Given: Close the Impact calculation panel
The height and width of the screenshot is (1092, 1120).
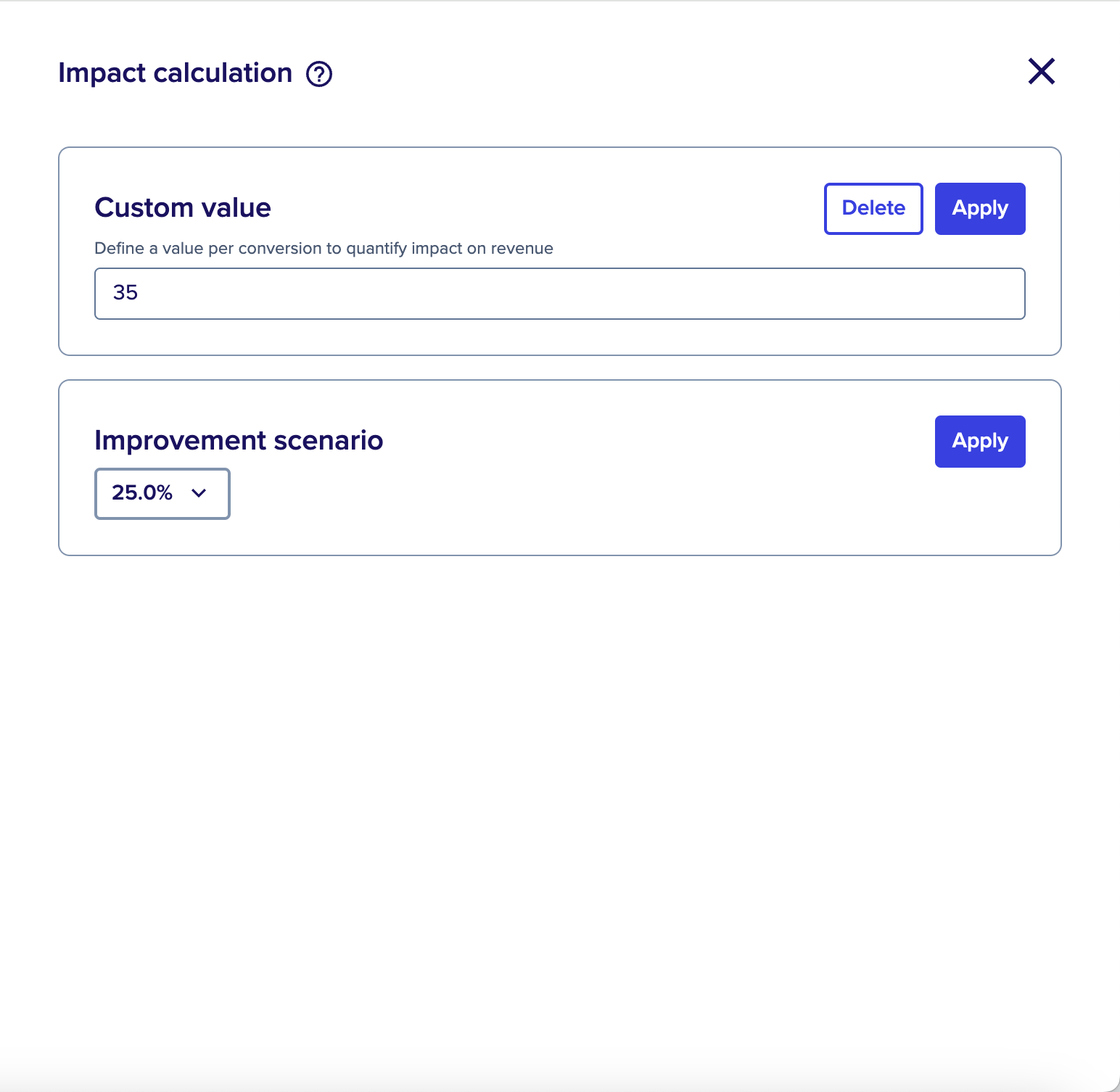Looking at the screenshot, I should (x=1042, y=71).
